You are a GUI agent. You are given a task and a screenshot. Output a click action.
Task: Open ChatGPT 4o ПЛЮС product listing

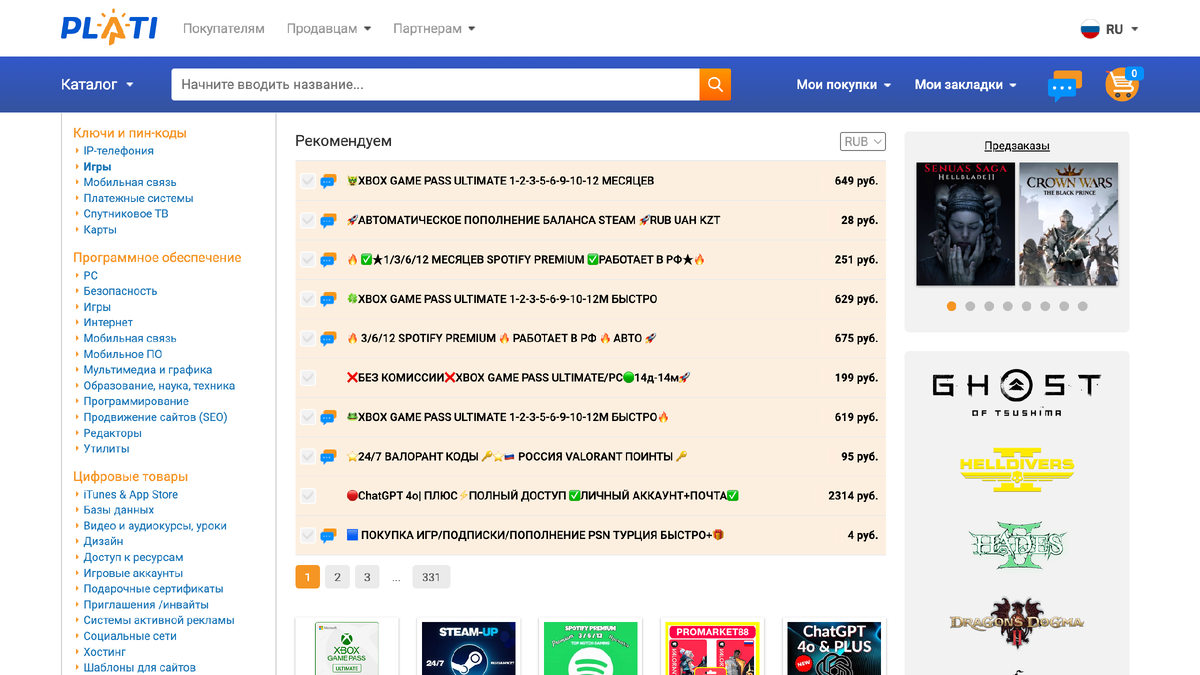point(542,496)
